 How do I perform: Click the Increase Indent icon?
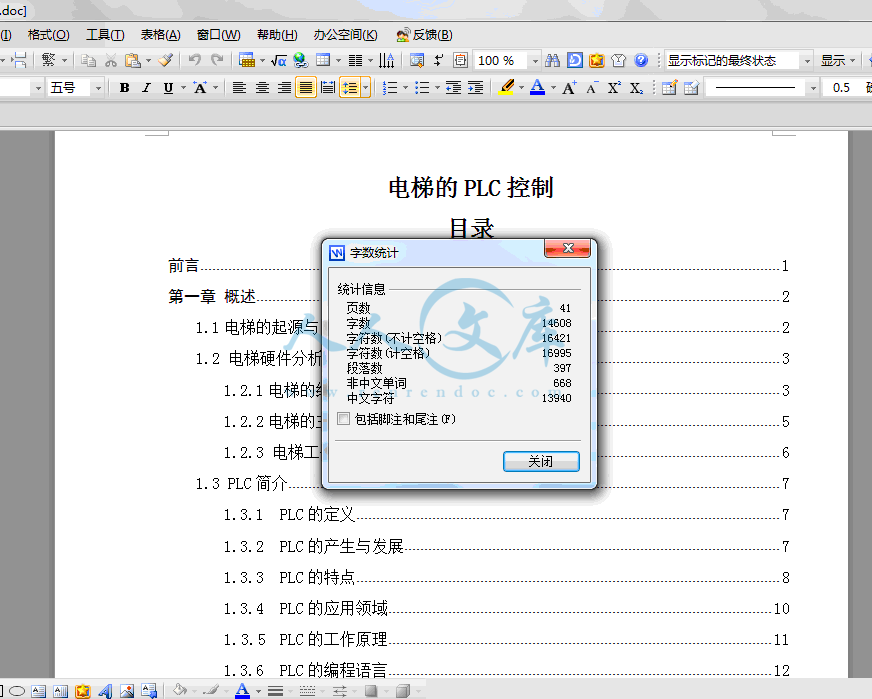coord(475,87)
